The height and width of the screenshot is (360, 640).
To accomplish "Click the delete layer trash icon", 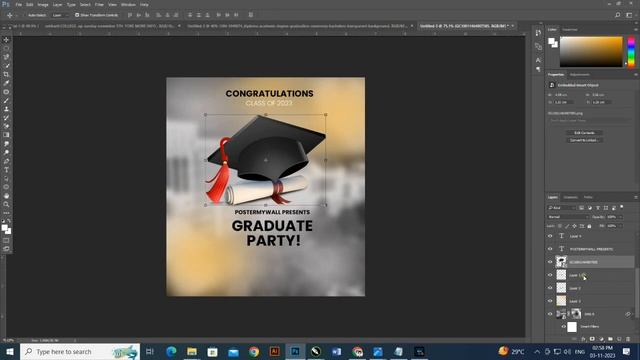I will (x=628, y=339).
